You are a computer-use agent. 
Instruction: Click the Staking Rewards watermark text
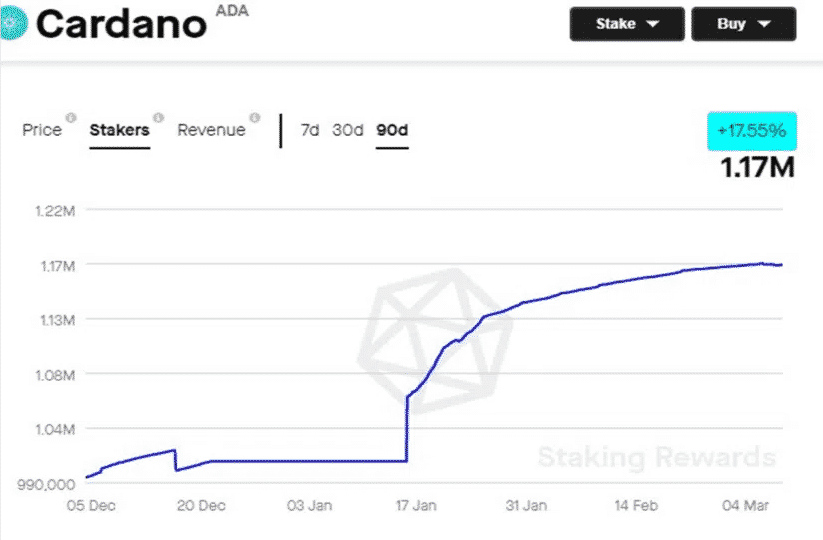click(x=656, y=458)
